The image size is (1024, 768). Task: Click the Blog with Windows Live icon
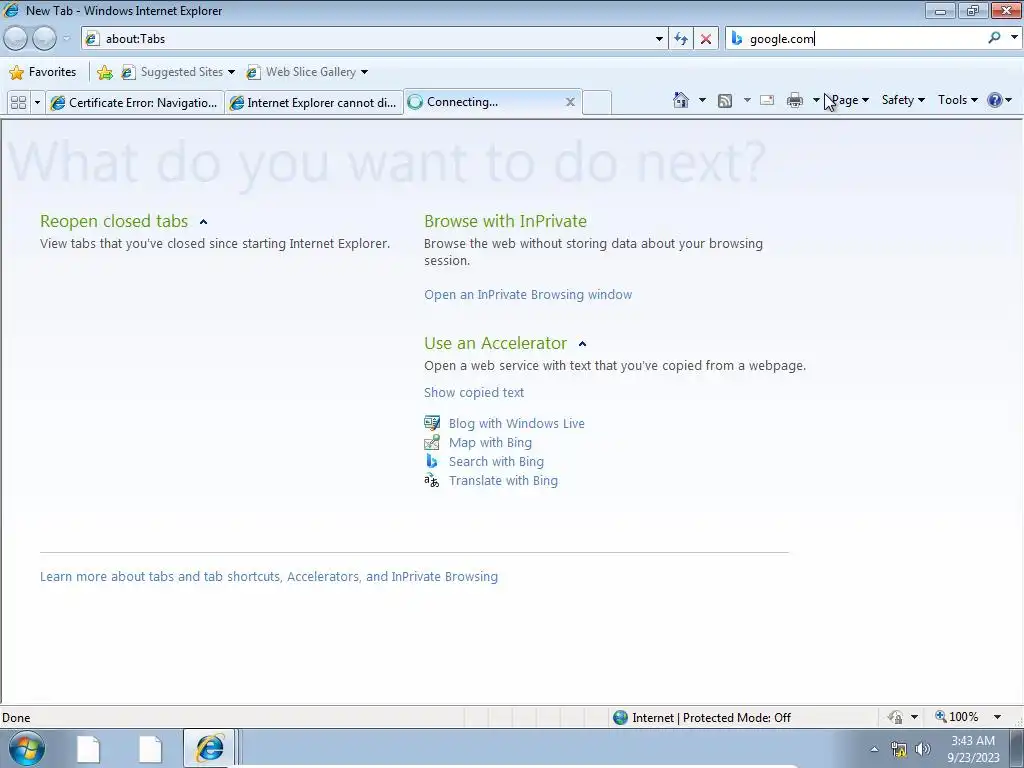(x=432, y=423)
